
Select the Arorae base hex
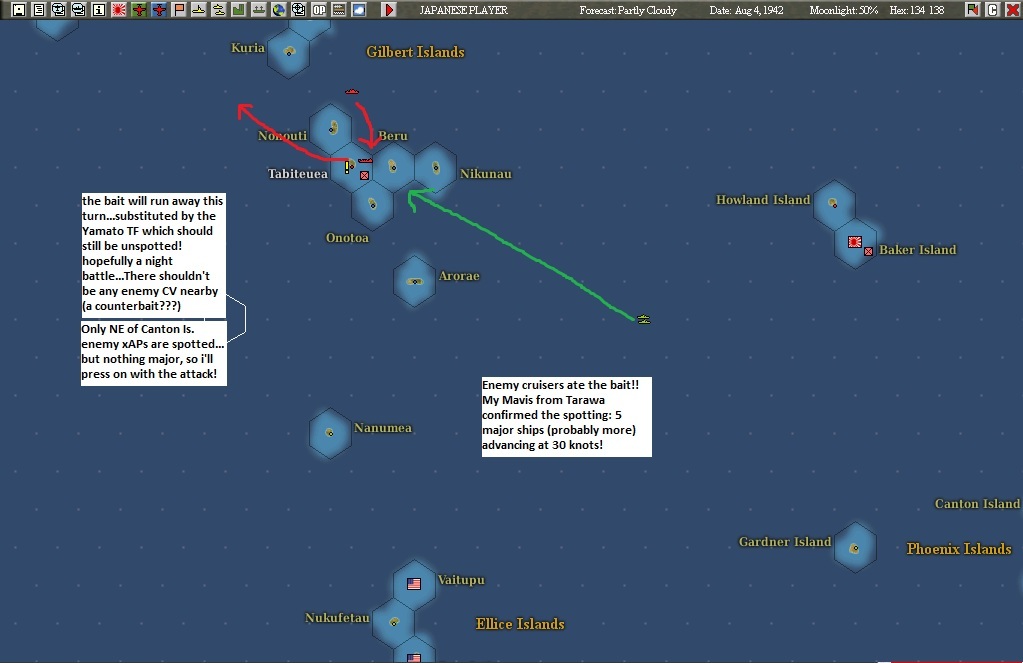click(414, 281)
